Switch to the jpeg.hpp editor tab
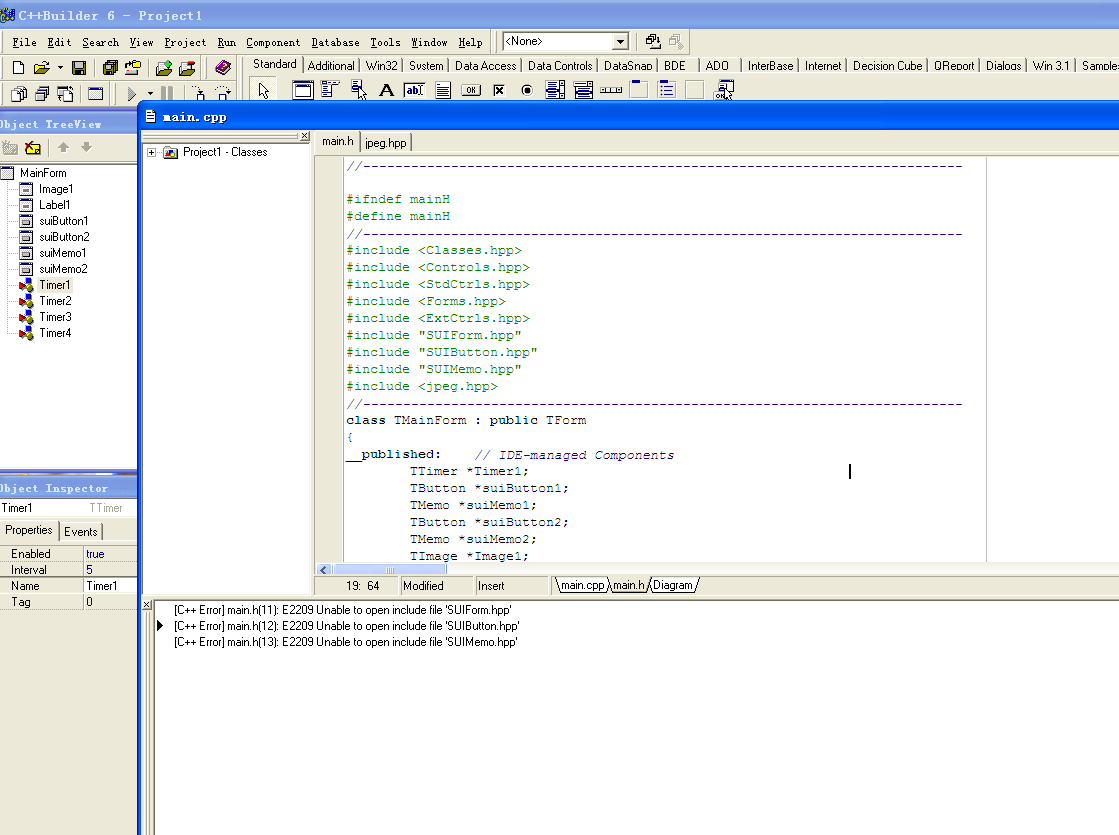 click(x=385, y=142)
